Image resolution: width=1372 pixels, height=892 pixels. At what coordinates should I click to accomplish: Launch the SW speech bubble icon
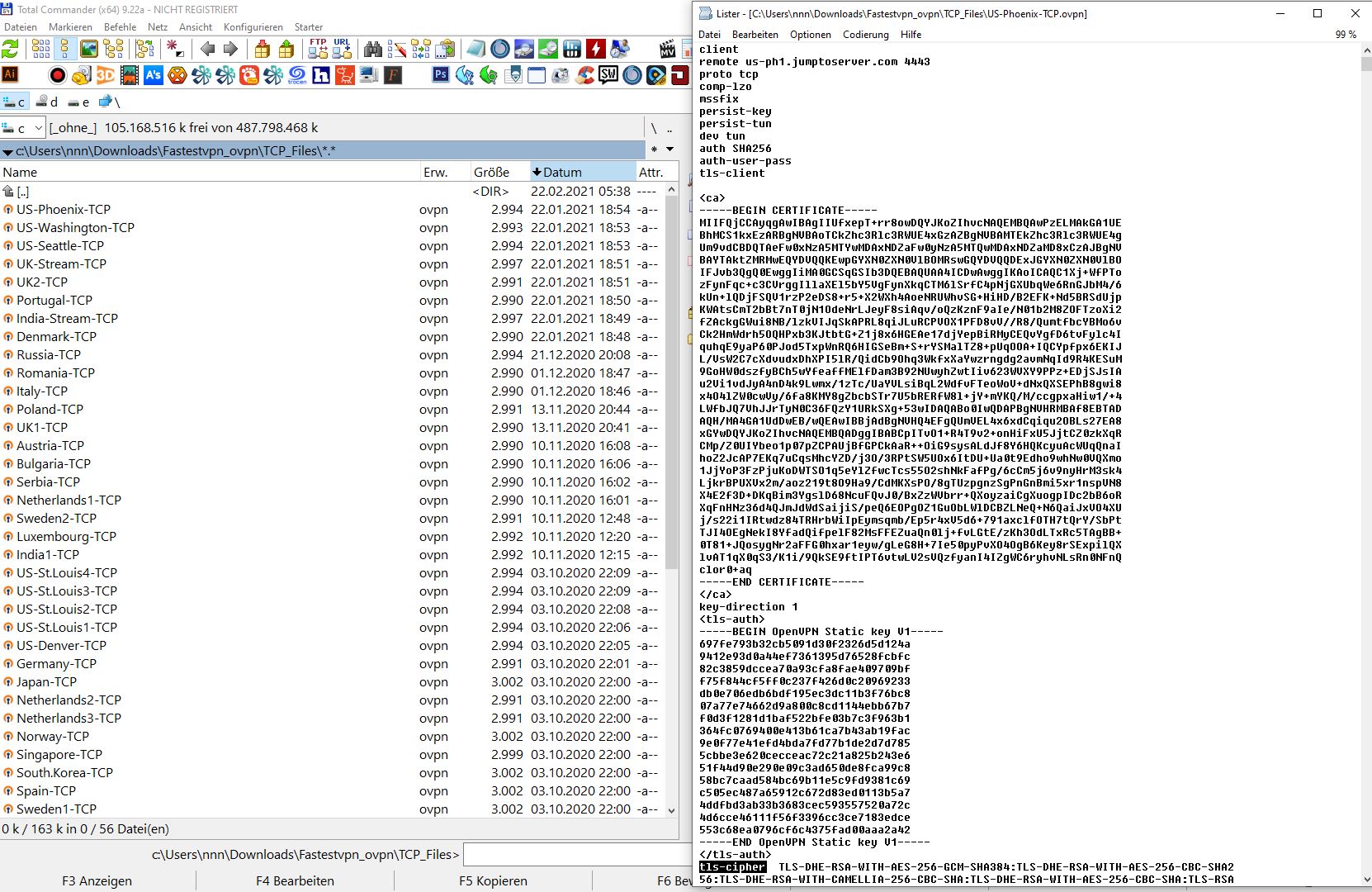click(x=608, y=75)
